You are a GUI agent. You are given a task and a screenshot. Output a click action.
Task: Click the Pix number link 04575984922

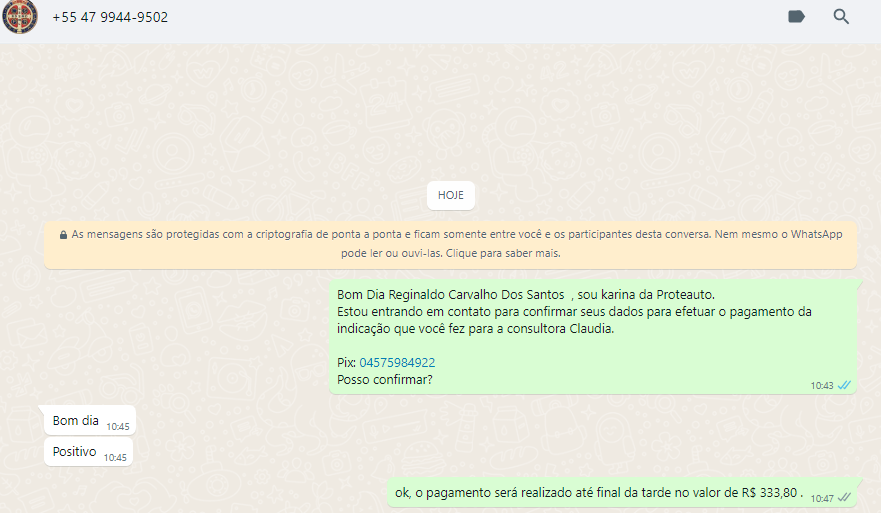pyautogui.click(x=397, y=363)
